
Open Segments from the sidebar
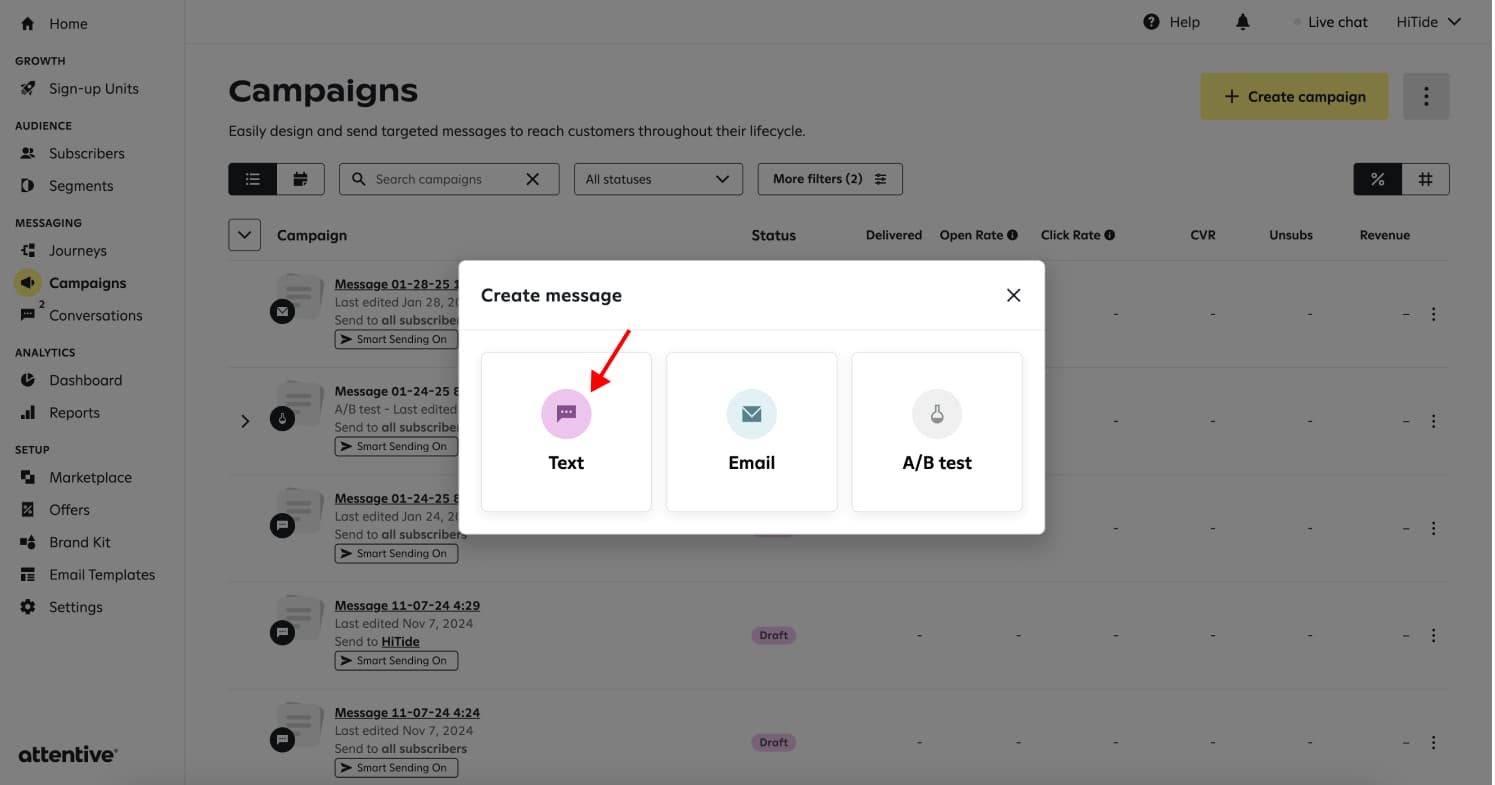coord(80,186)
